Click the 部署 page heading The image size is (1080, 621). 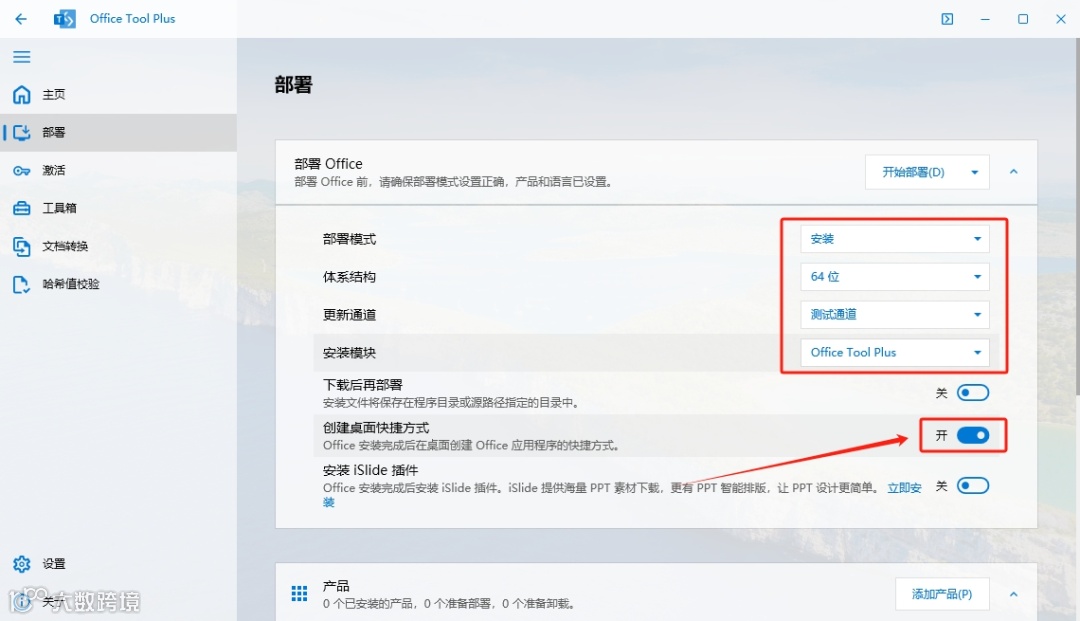[x=293, y=85]
